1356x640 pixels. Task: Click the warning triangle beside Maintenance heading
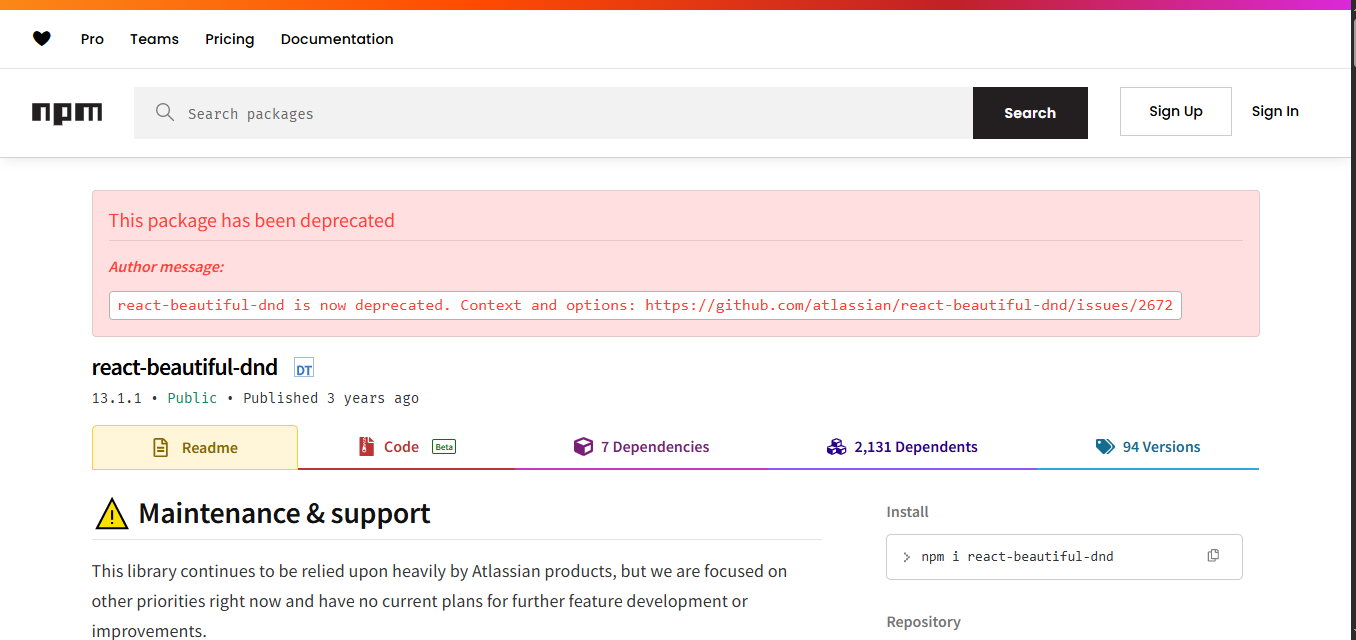click(x=111, y=513)
